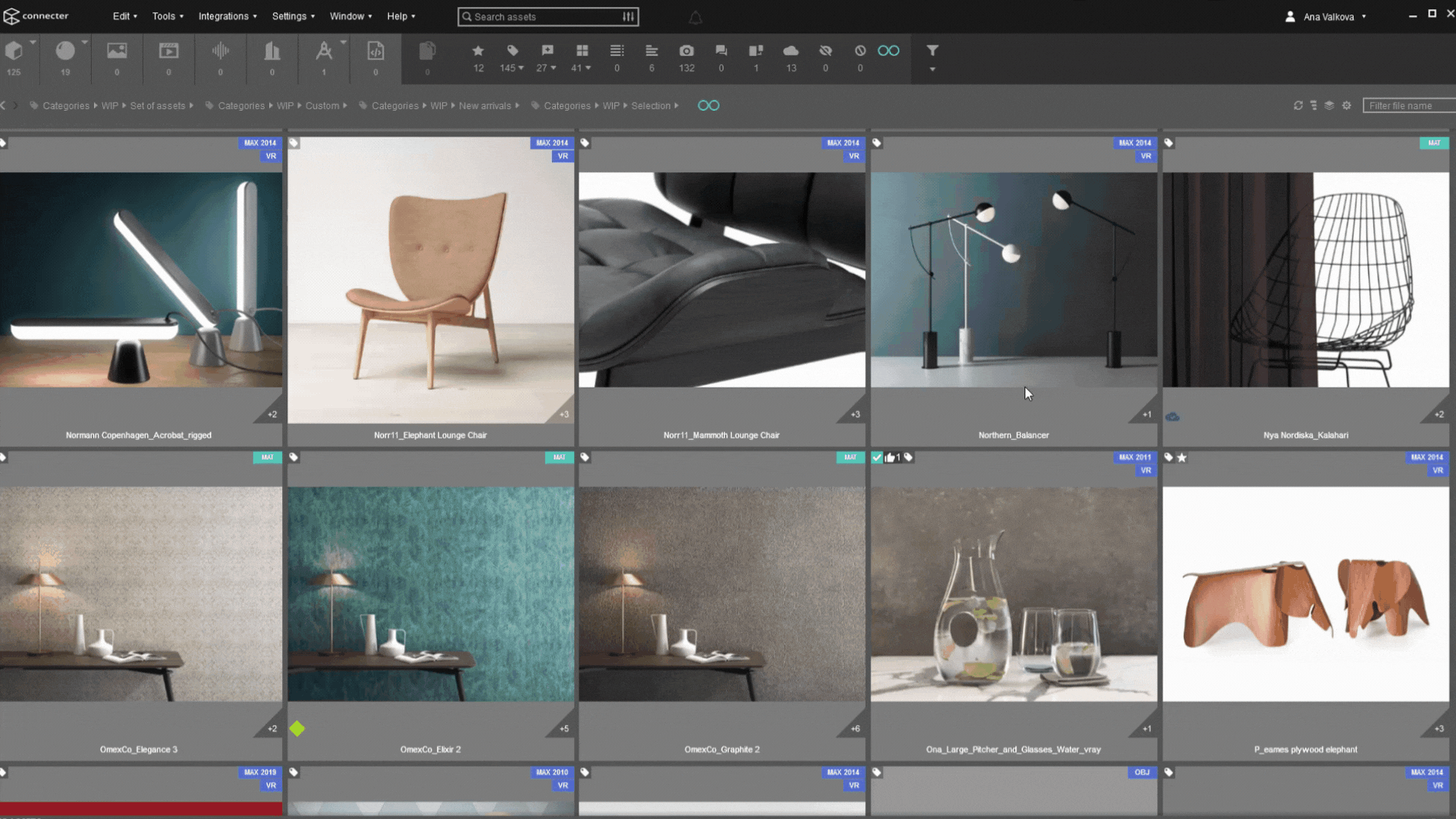Expand the 3D models type dropdown arrow
The width and height of the screenshot is (1456, 819).
click(33, 42)
